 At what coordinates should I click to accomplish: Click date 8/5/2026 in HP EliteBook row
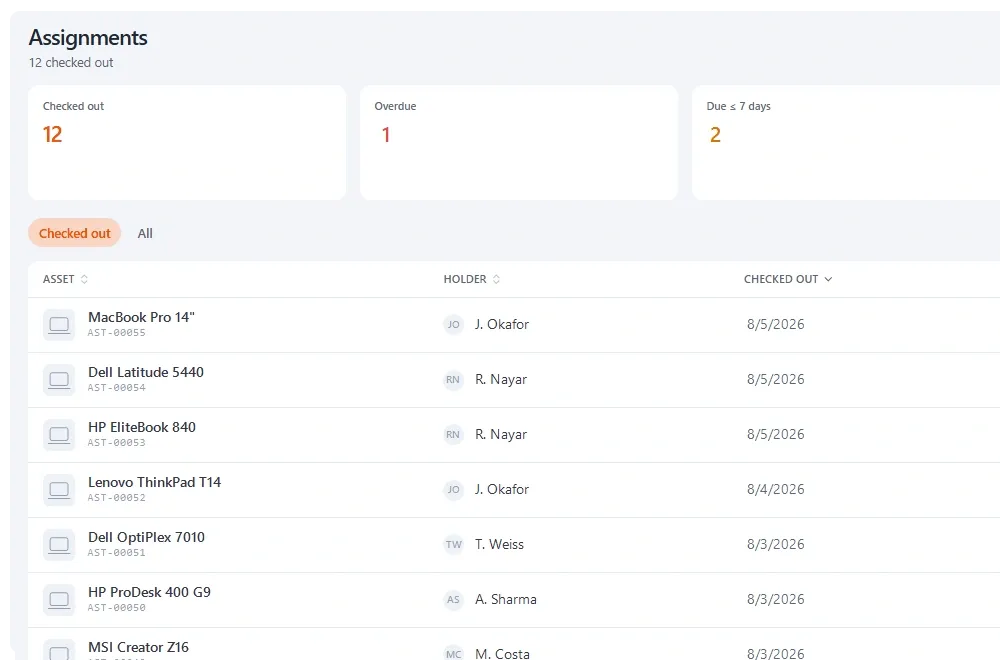coord(776,434)
